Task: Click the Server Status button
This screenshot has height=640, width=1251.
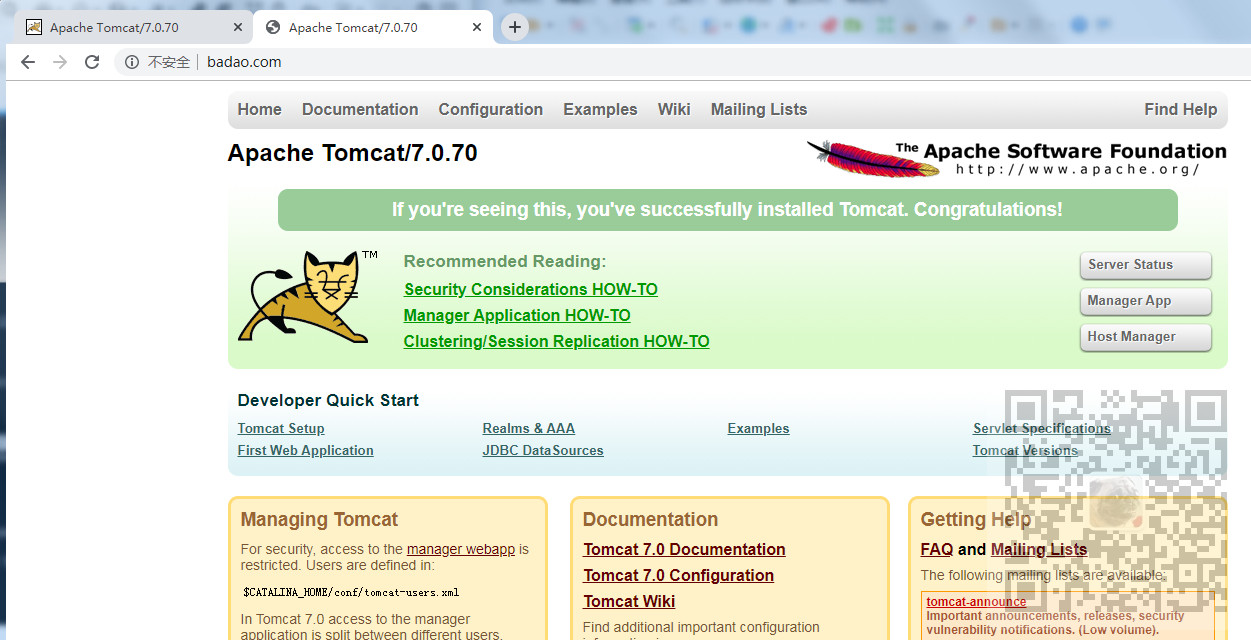Action: [1145, 265]
